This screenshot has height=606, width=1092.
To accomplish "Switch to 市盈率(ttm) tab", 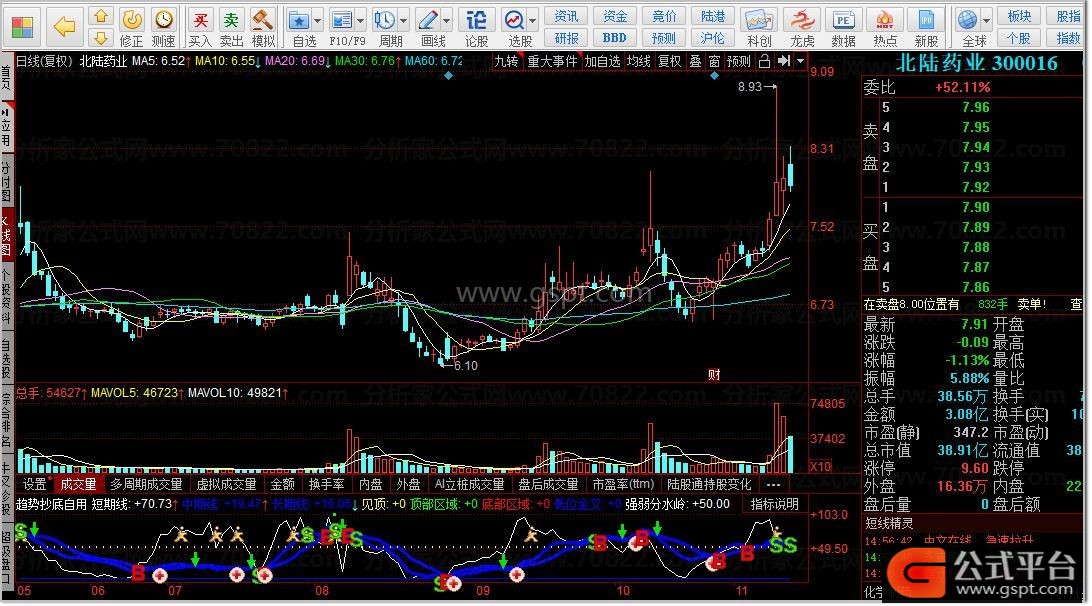I will coord(623,484).
